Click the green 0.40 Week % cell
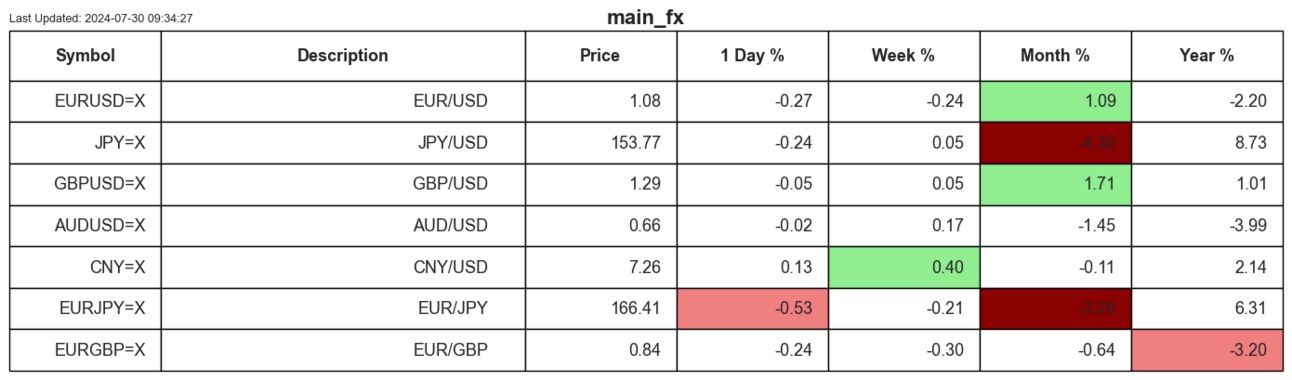Viewport: 1292px width, 380px height. click(x=904, y=267)
